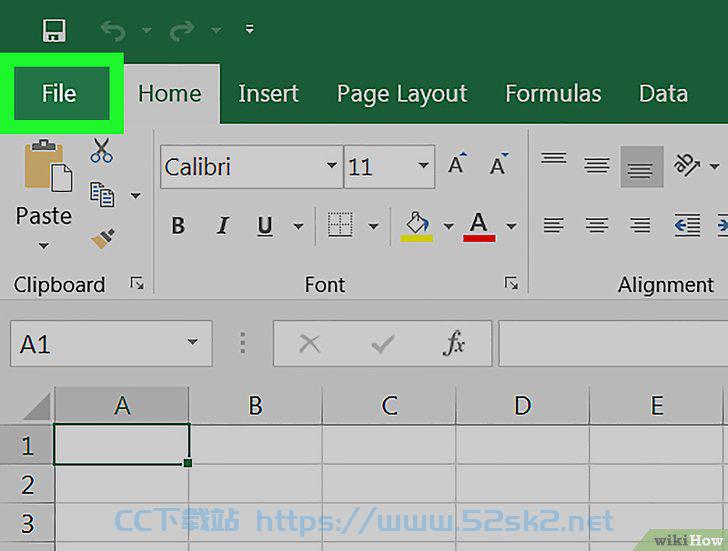
Task: Select Middle Align icon
Action: (x=597, y=165)
